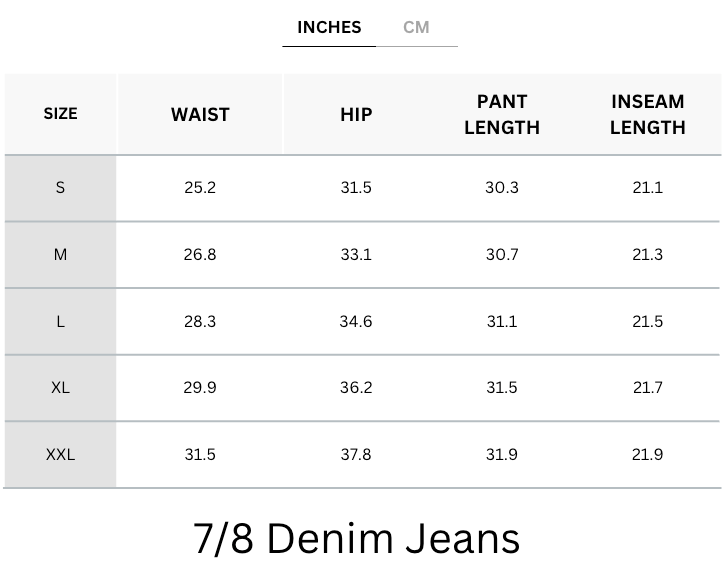This screenshot has width=725, height=569.
Task: Click the XL hip value 36.2
Action: coord(356,387)
